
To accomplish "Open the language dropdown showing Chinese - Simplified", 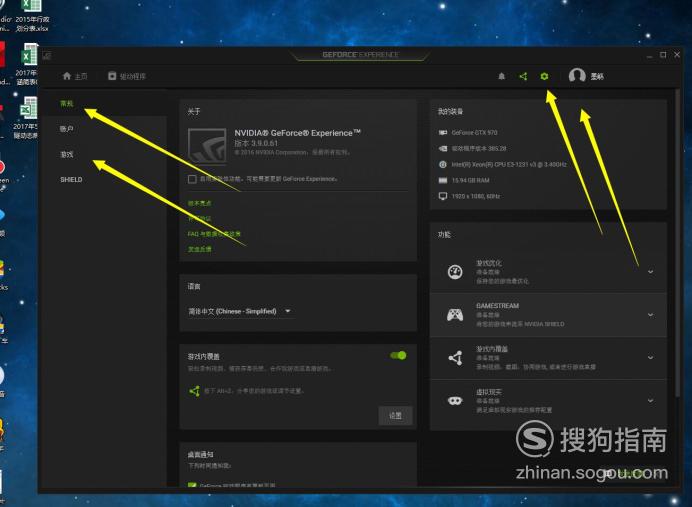I will (239, 311).
